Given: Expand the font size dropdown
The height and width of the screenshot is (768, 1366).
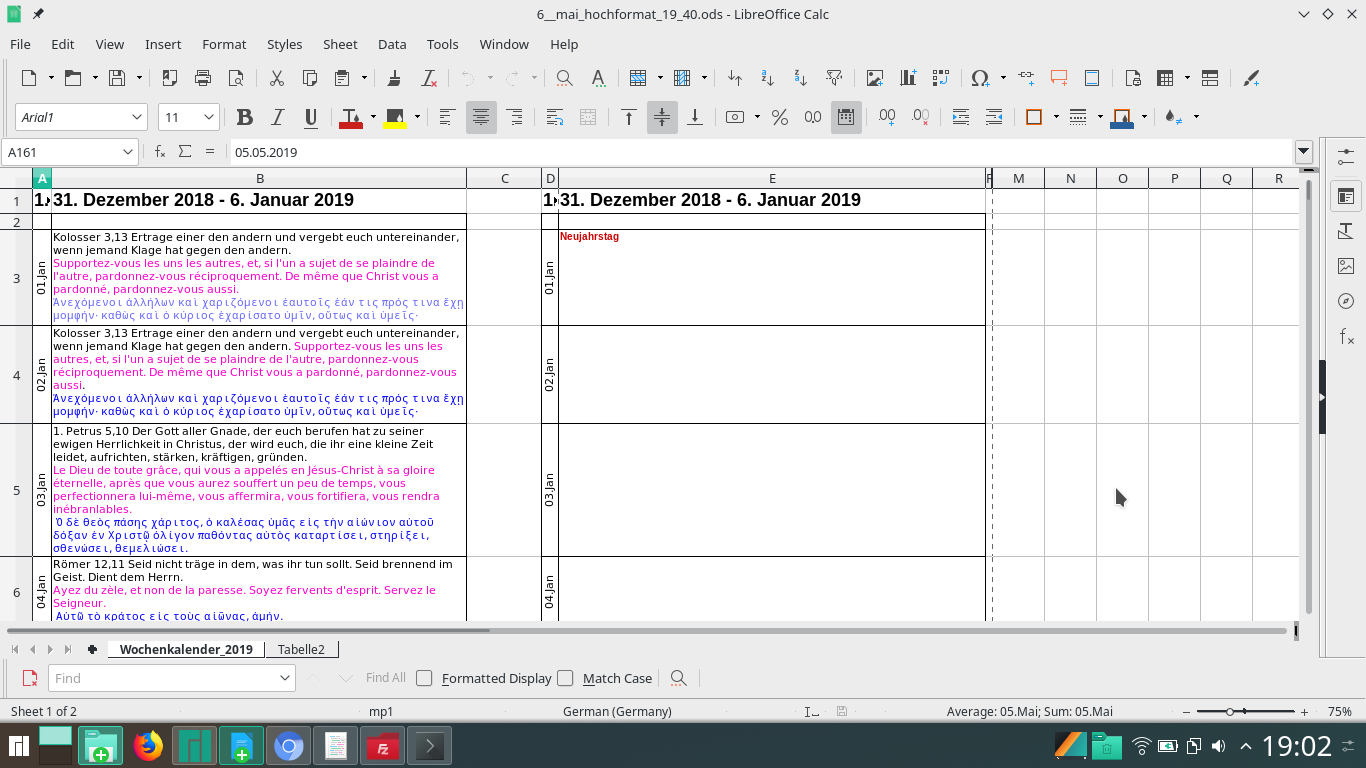Looking at the screenshot, I should [209, 117].
